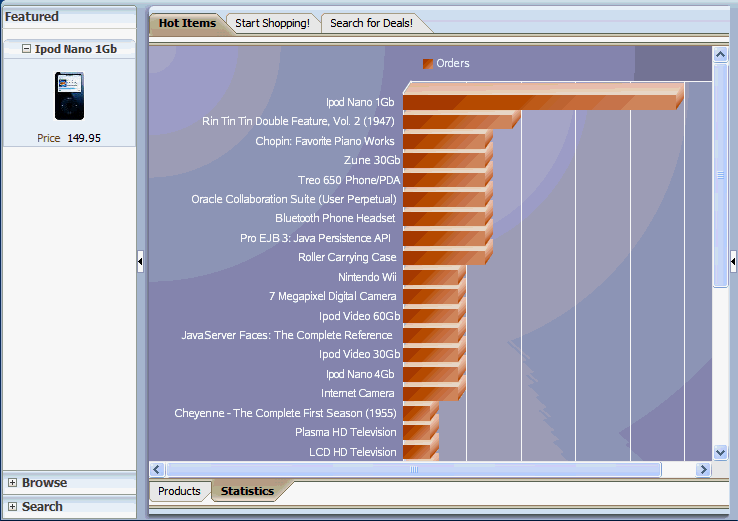The height and width of the screenshot is (521, 738).
Task: Click the horizontal scrollbar left arrow
Action: (x=157, y=469)
